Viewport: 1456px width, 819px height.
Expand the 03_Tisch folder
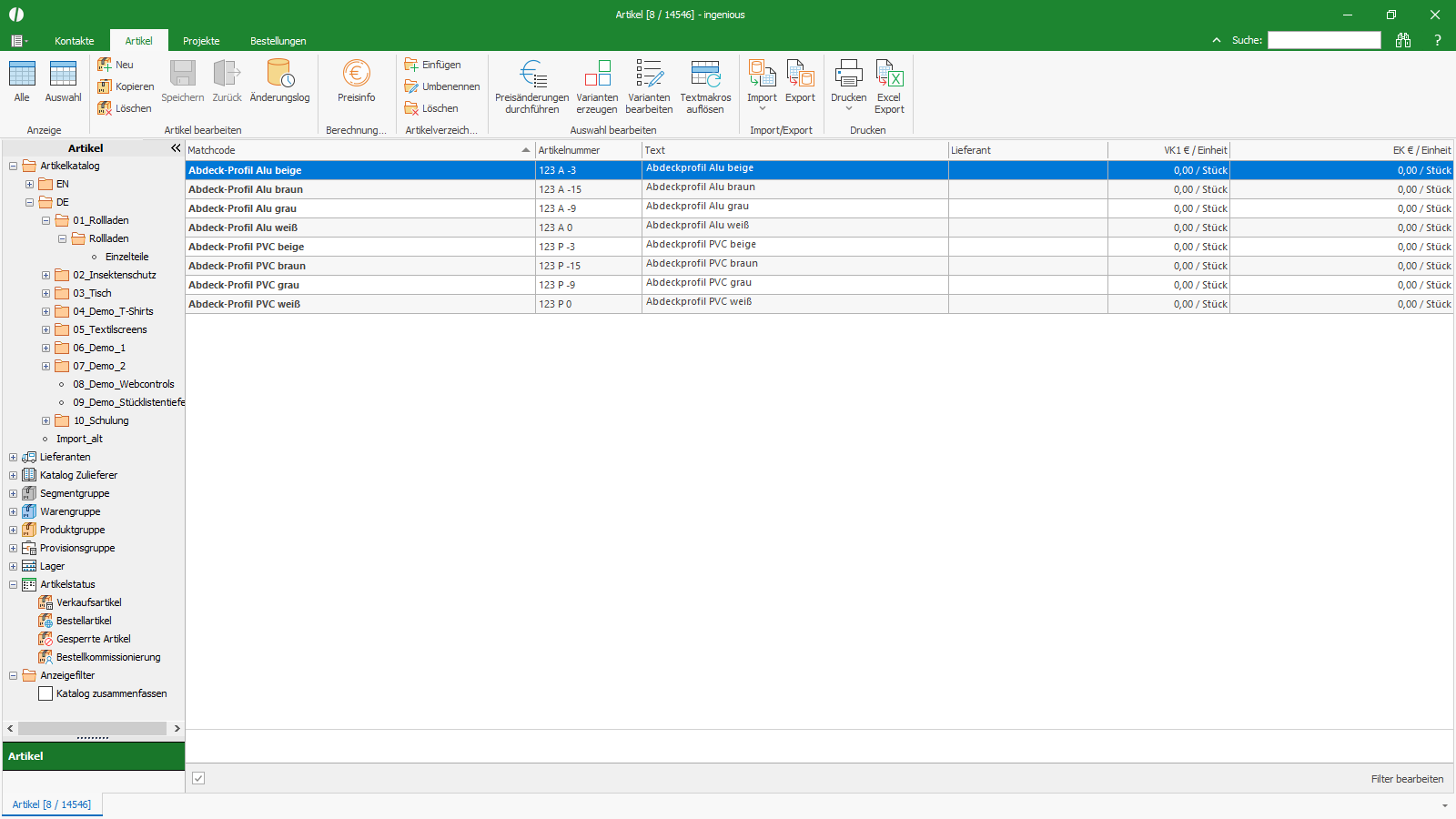[x=45, y=293]
